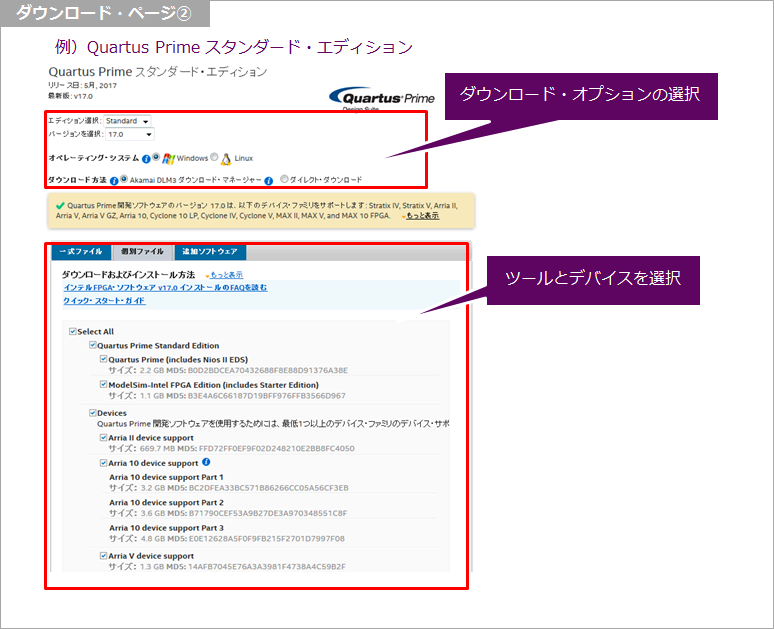Image resolution: width=774 pixels, height=629 pixels.
Task: Switch to the 追加ソフトウェア tab
Action: (210, 252)
